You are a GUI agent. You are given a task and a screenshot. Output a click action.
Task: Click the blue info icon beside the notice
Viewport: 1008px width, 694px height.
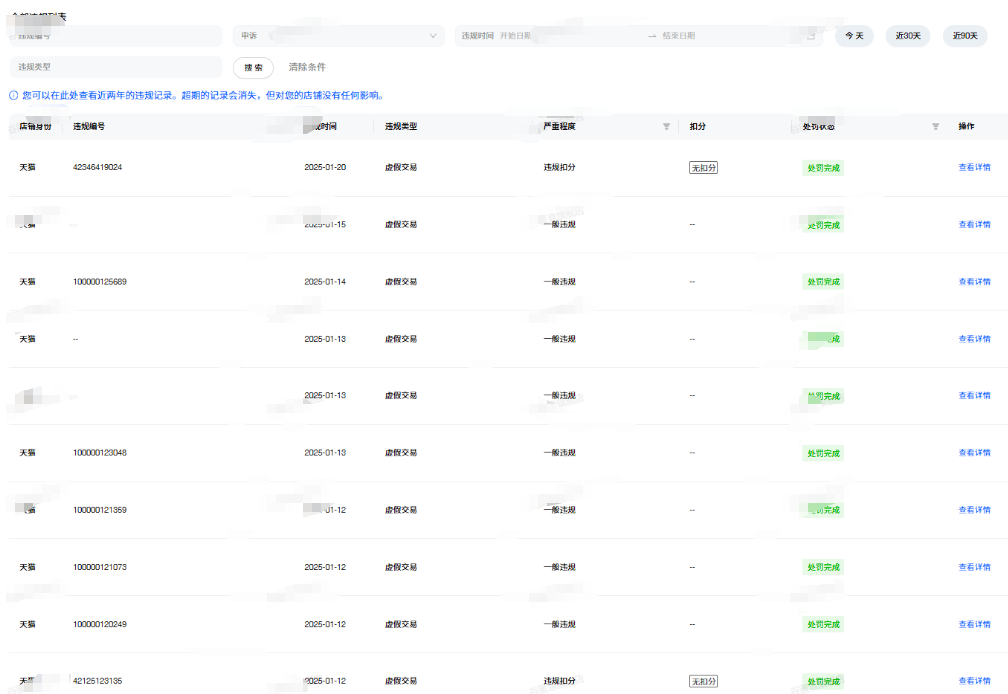click(13, 96)
